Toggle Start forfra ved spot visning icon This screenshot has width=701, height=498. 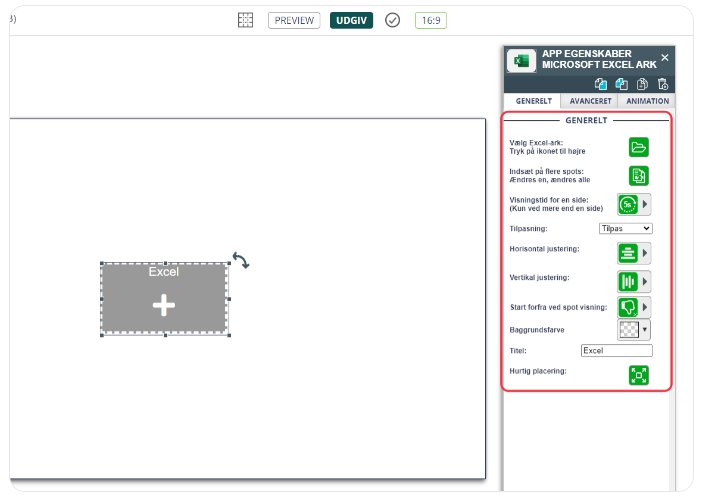click(628, 307)
